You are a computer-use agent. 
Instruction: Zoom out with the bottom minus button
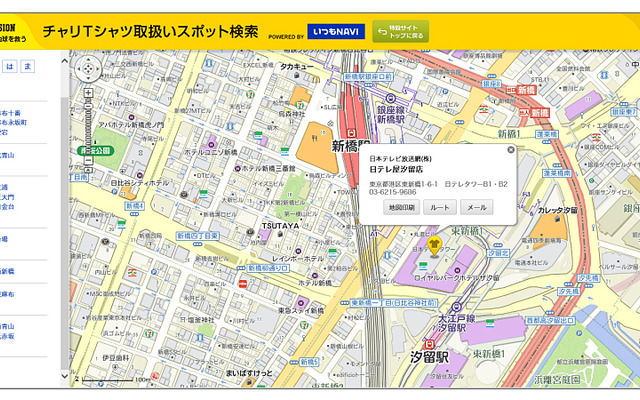pos(88,160)
